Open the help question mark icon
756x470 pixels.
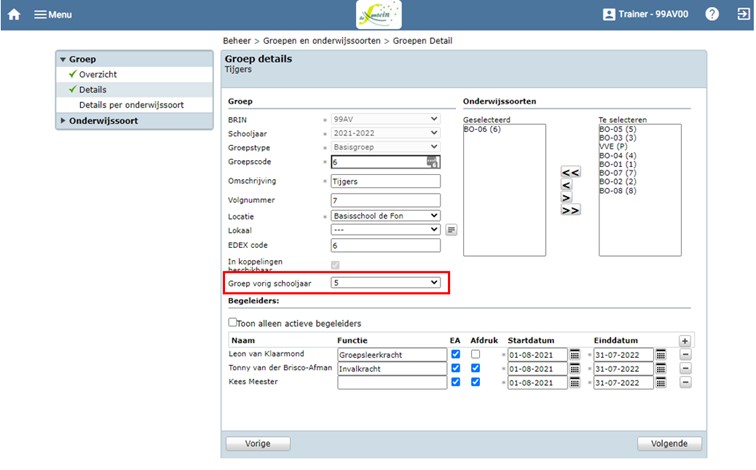click(x=712, y=14)
